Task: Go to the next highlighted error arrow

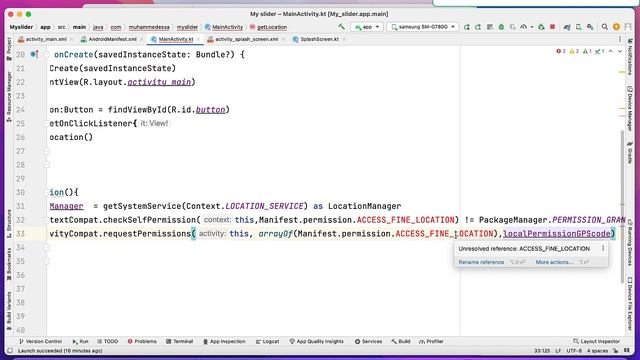Action: [x=620, y=51]
